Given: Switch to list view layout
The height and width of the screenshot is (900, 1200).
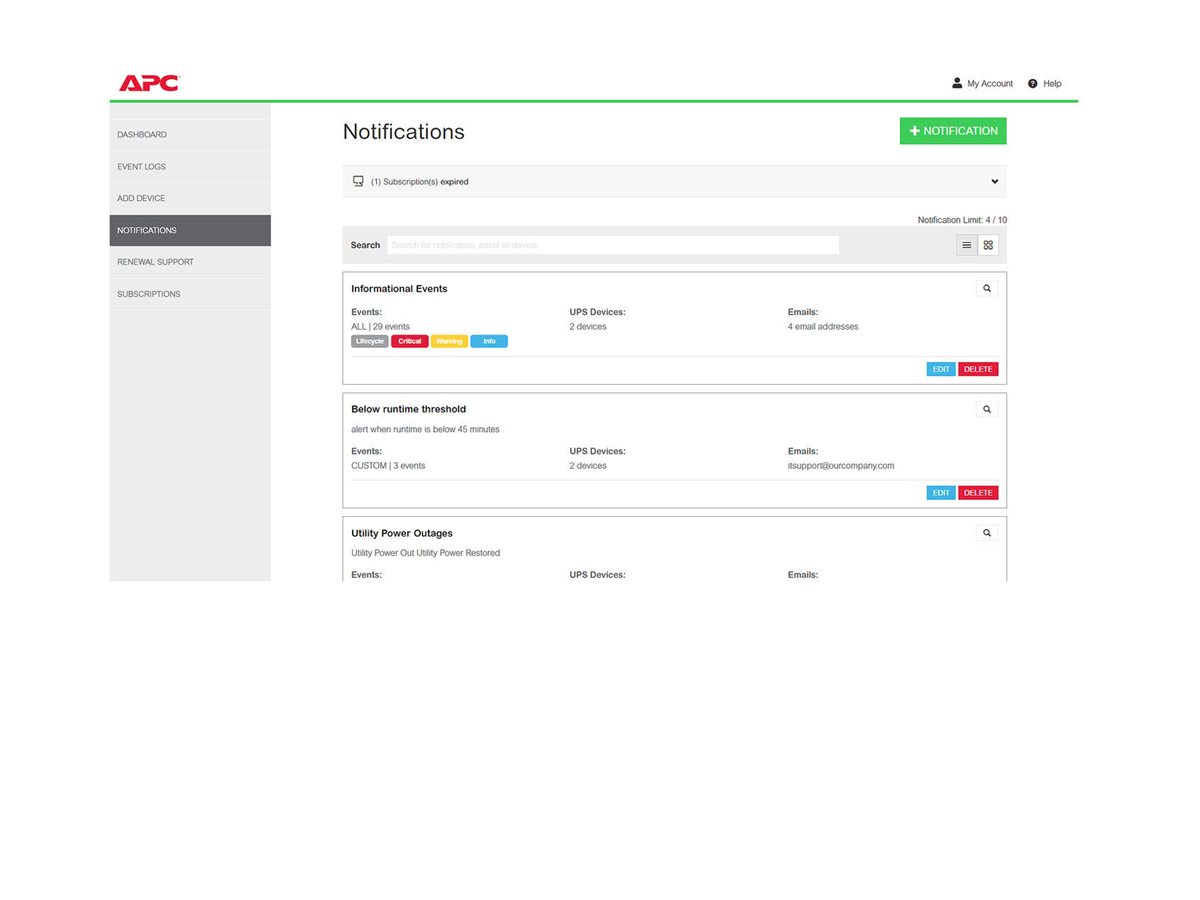Looking at the screenshot, I should 966,245.
